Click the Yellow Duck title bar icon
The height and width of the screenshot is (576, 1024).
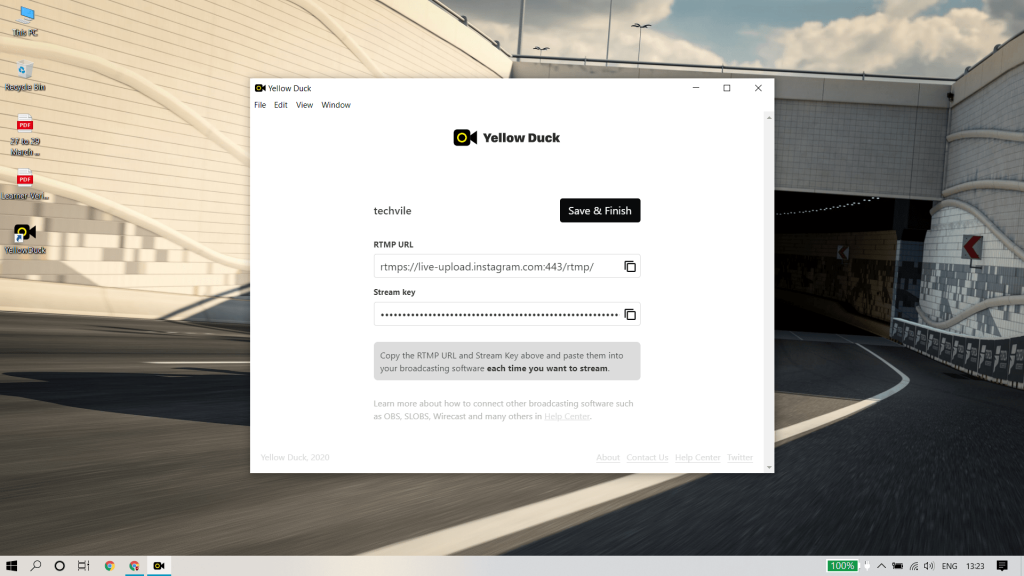tap(260, 88)
